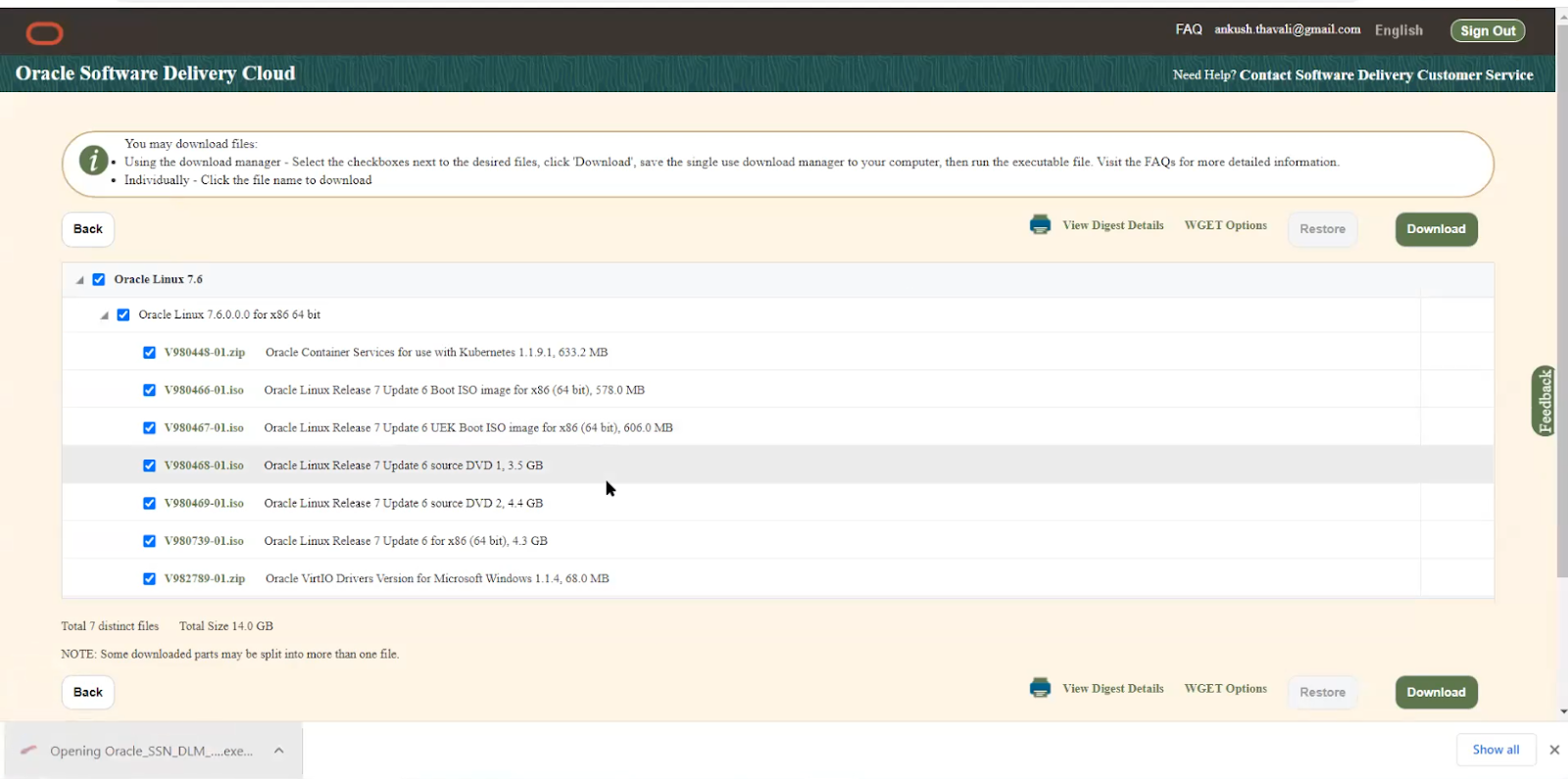Download the file V980469-01.iso
The height and width of the screenshot is (779, 1568).
tap(204, 504)
